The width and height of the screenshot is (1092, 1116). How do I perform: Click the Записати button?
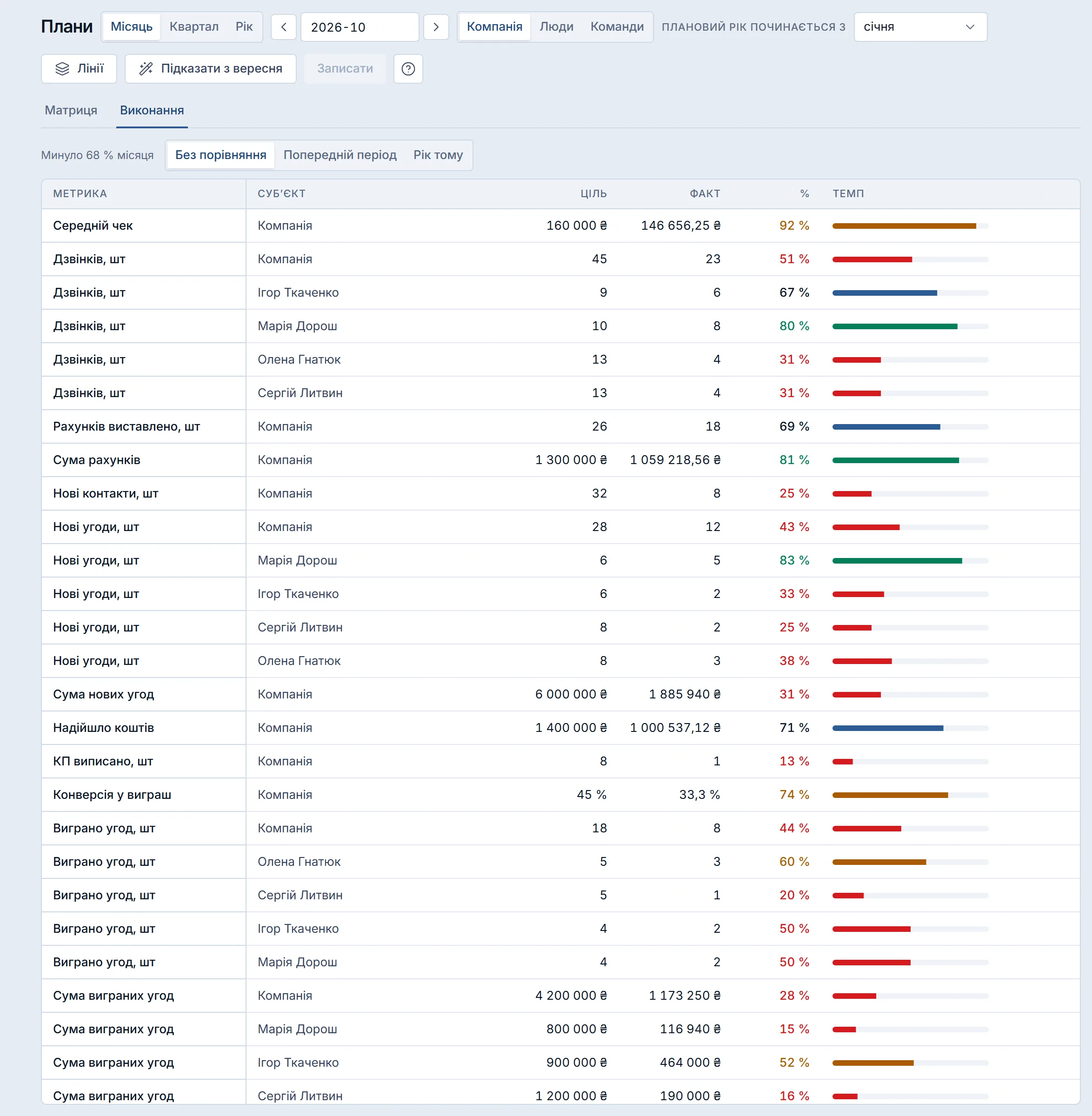pos(345,69)
